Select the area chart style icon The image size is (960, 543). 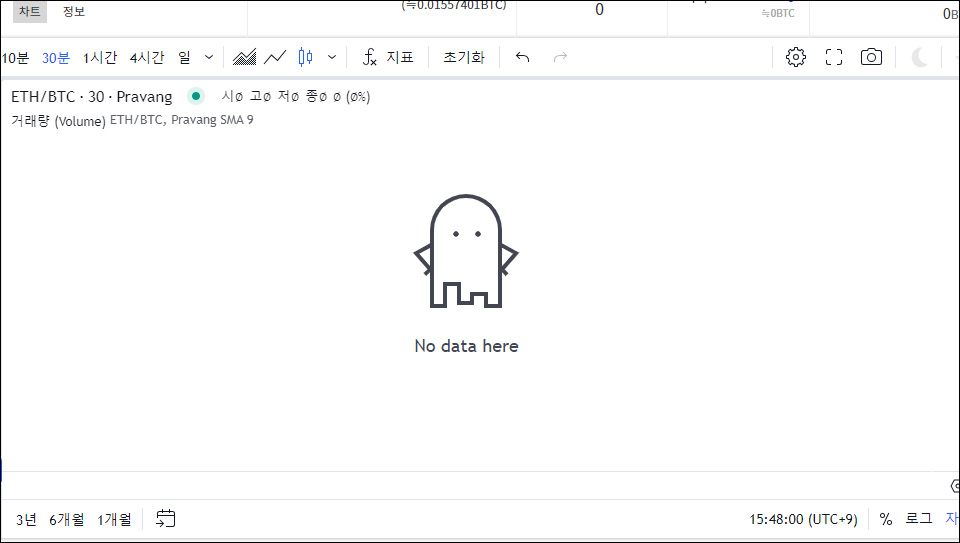[245, 57]
